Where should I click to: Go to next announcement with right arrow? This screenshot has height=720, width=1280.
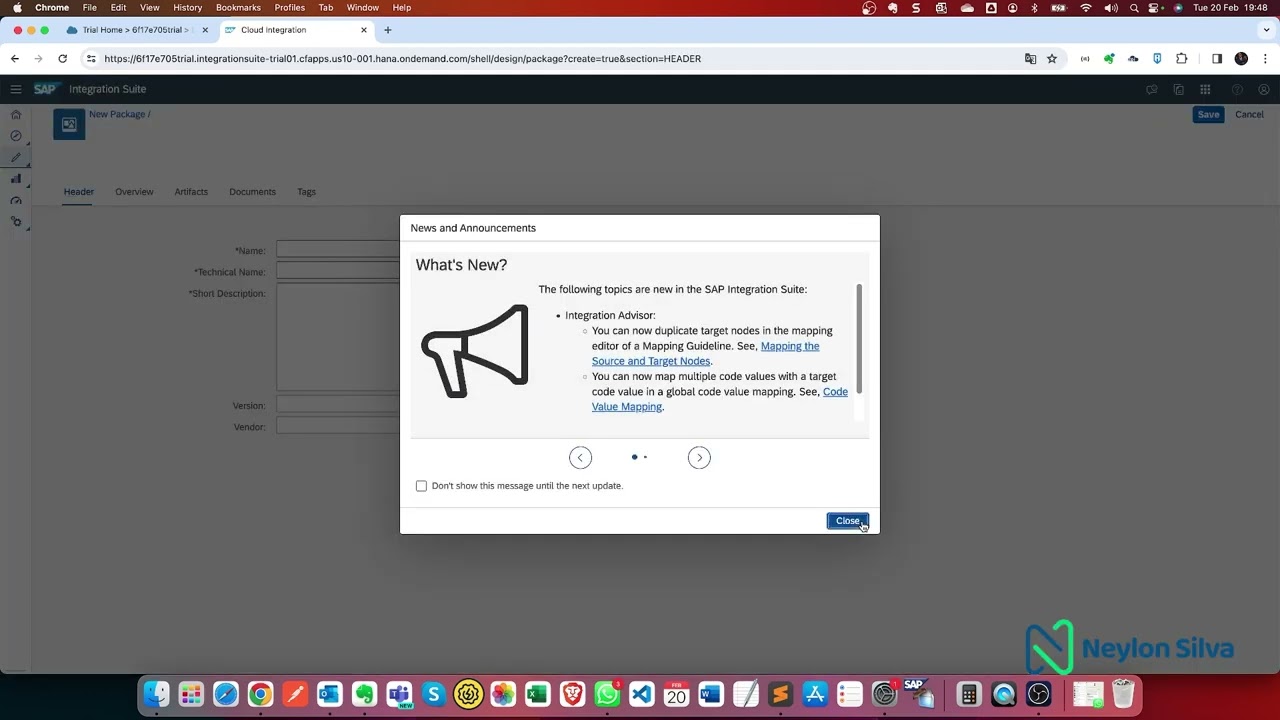[699, 457]
